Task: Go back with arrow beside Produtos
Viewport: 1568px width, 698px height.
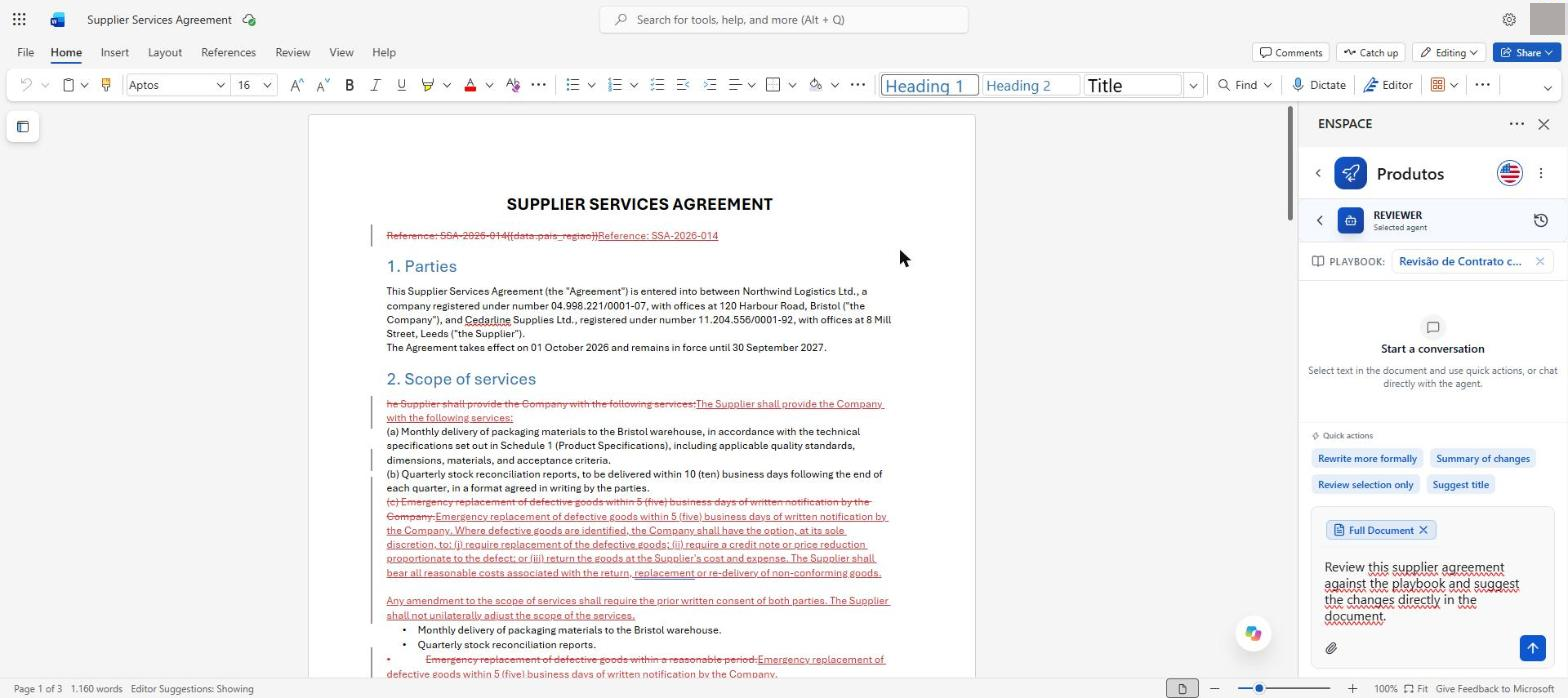Action: tap(1318, 173)
